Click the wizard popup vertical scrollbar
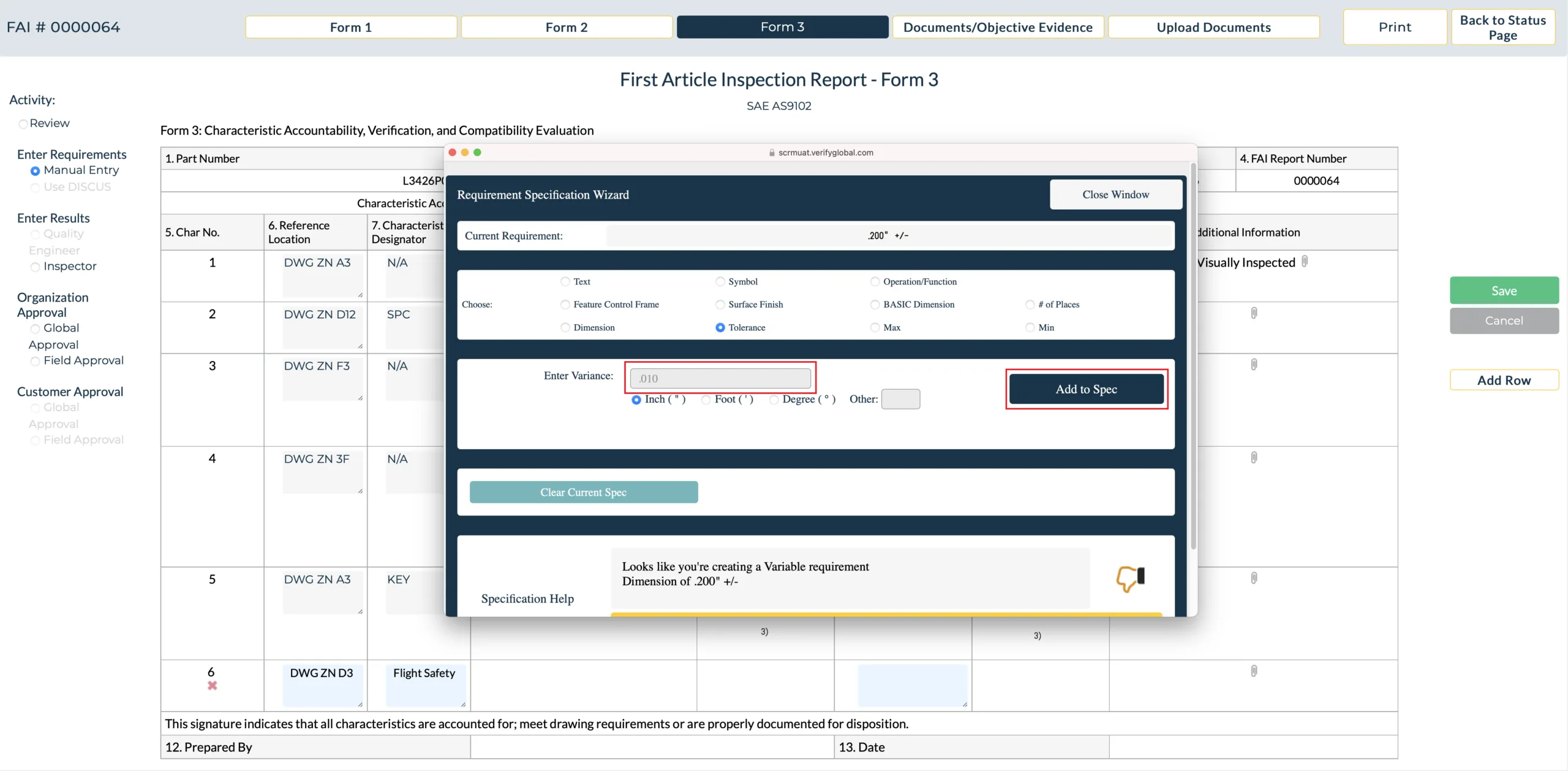 [x=1193, y=355]
